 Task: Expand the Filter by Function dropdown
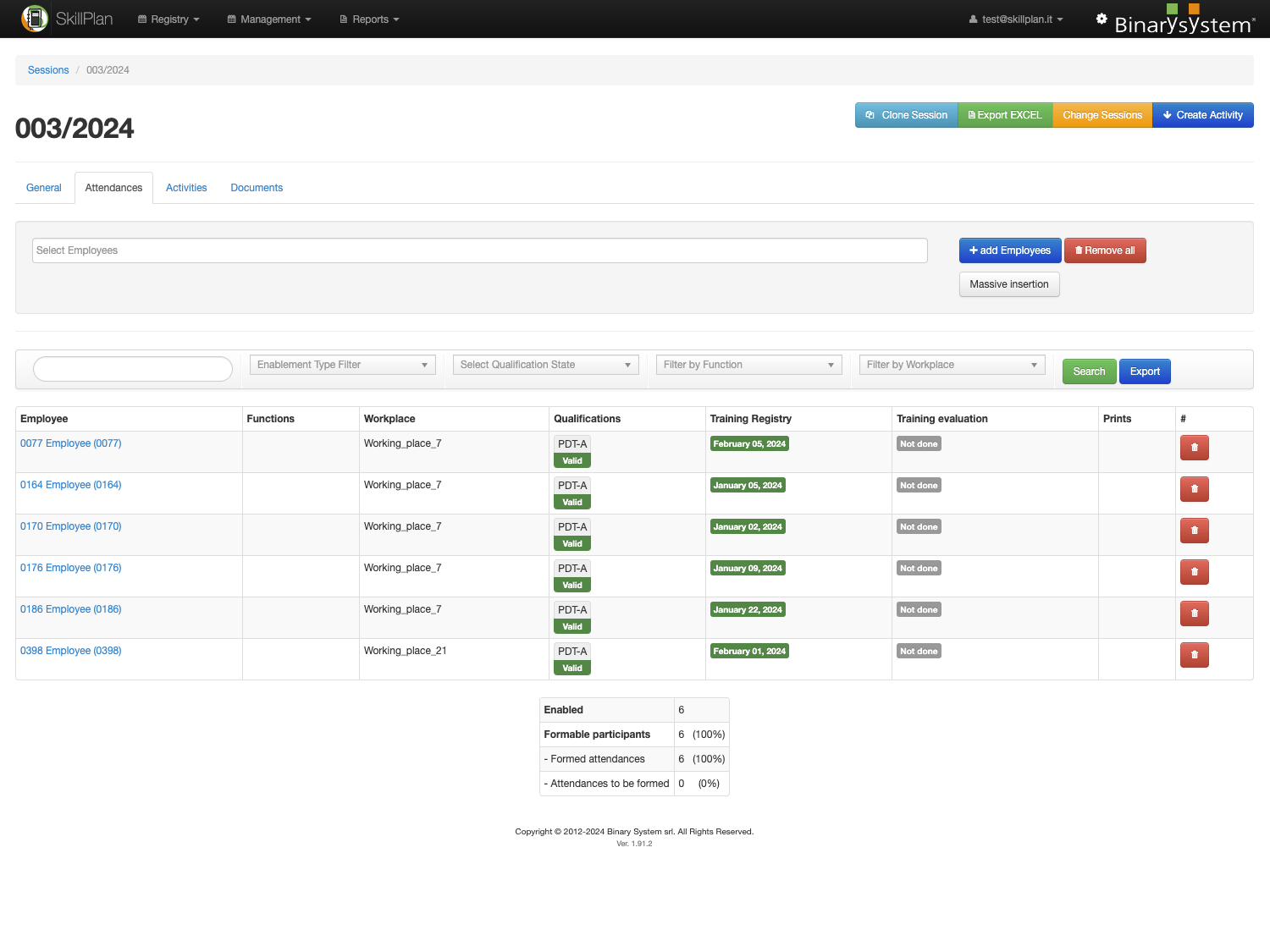[x=748, y=365]
